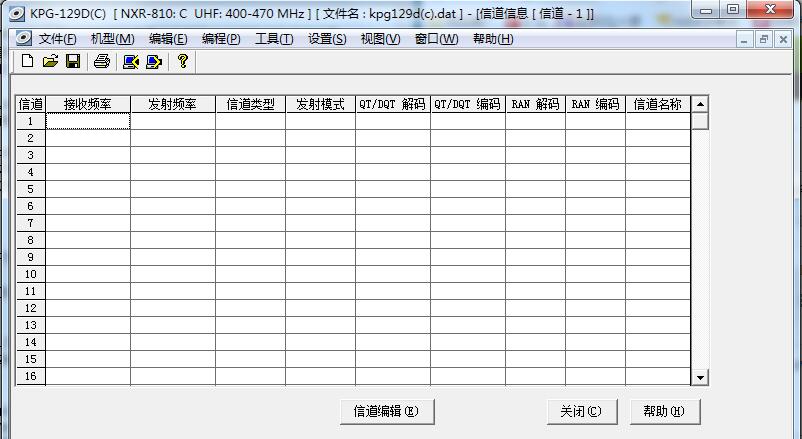Click the scrollbar down arrow of channel table

(x=700, y=377)
